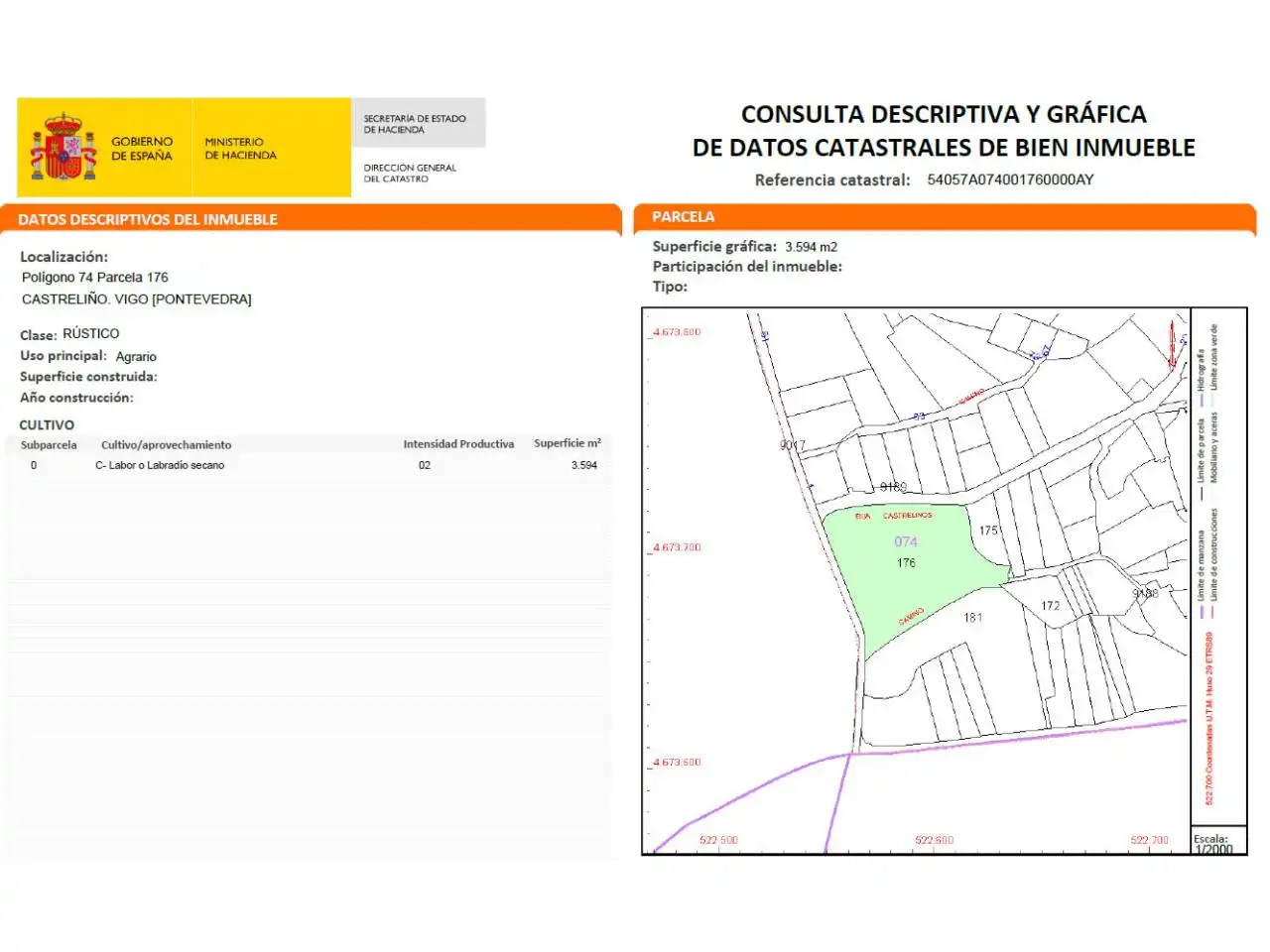Screen dimensions: 1270x952
Task: Click the "Tipo:" label
Action: (670, 287)
